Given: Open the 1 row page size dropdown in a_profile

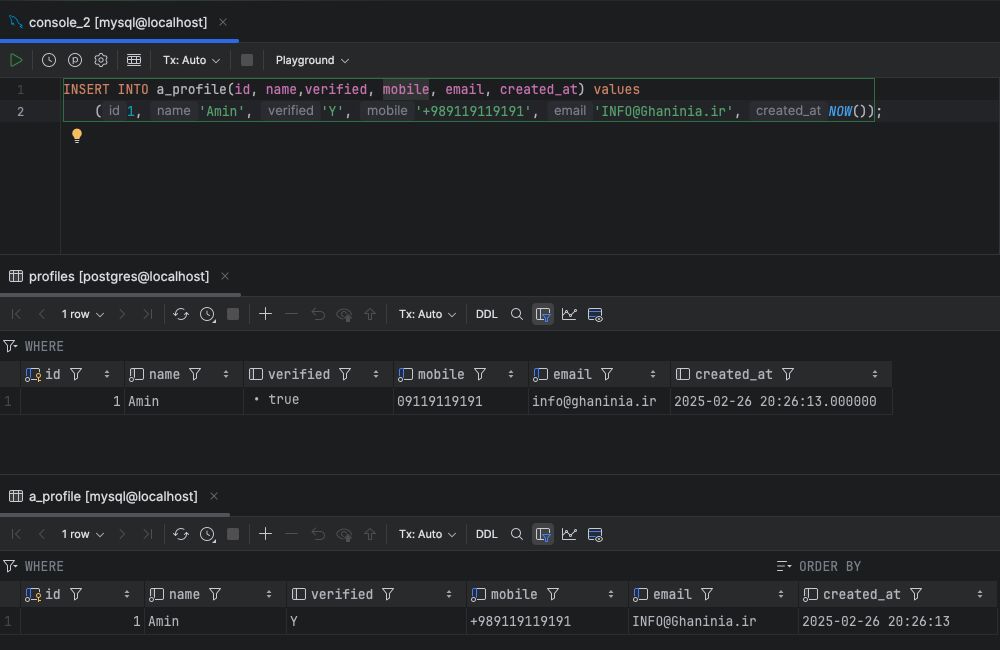Looking at the screenshot, I should click(82, 535).
